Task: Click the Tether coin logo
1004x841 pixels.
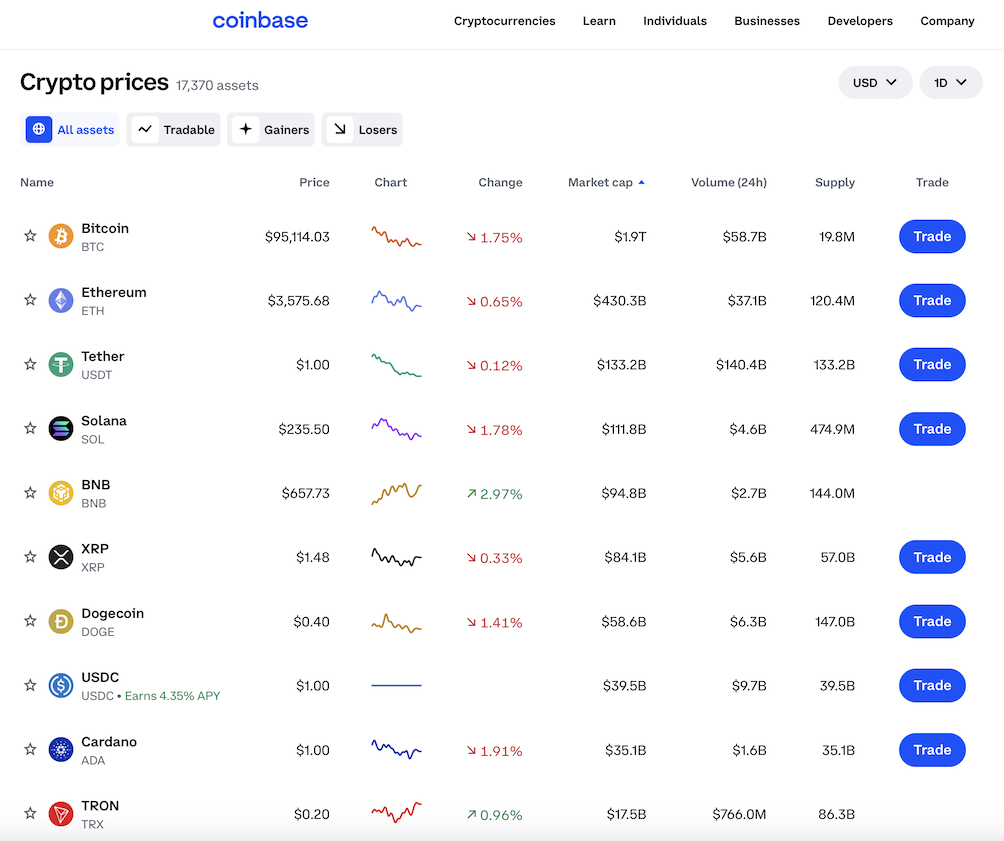Action: pos(61,364)
